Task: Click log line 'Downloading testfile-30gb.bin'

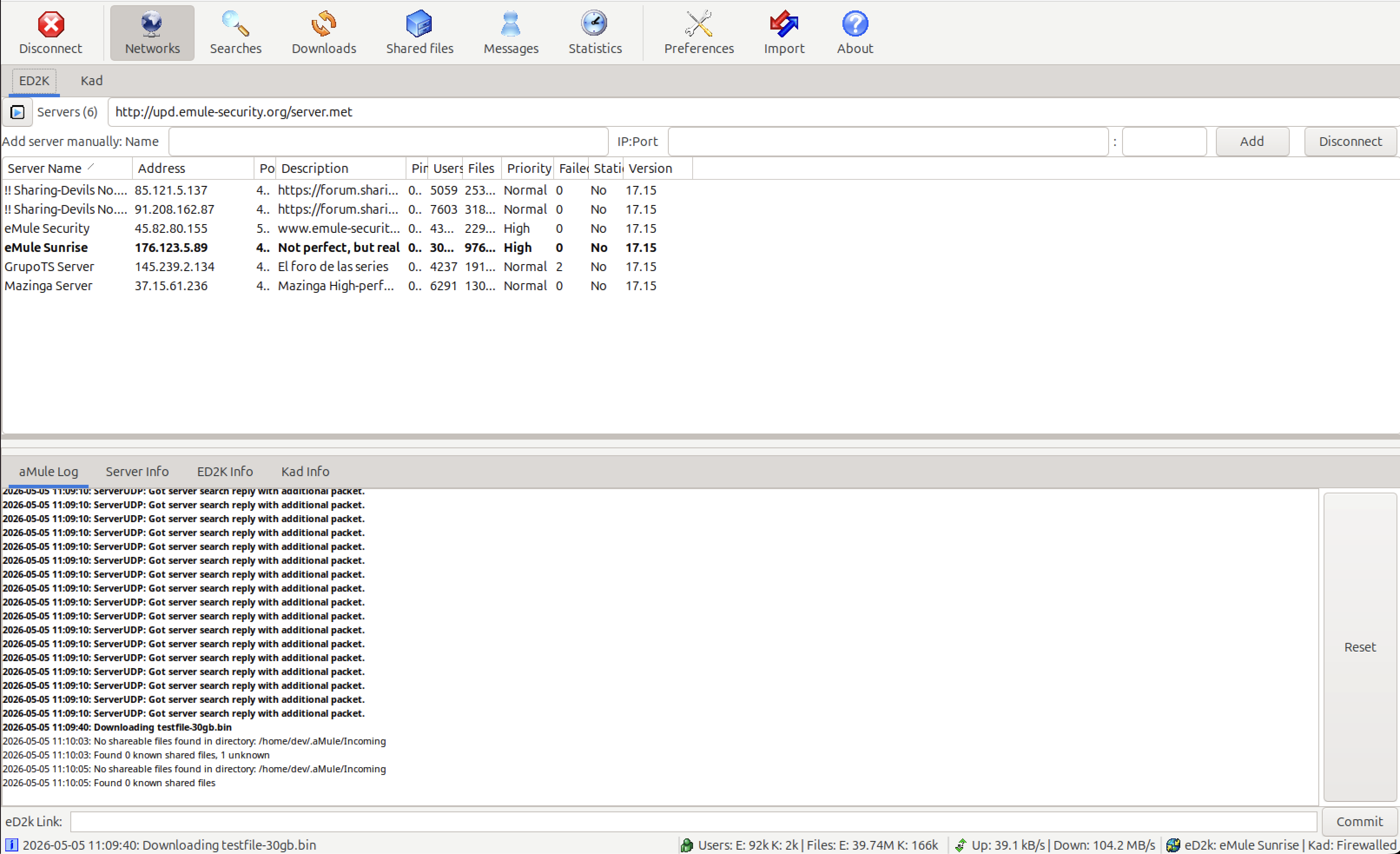Action: point(117,727)
